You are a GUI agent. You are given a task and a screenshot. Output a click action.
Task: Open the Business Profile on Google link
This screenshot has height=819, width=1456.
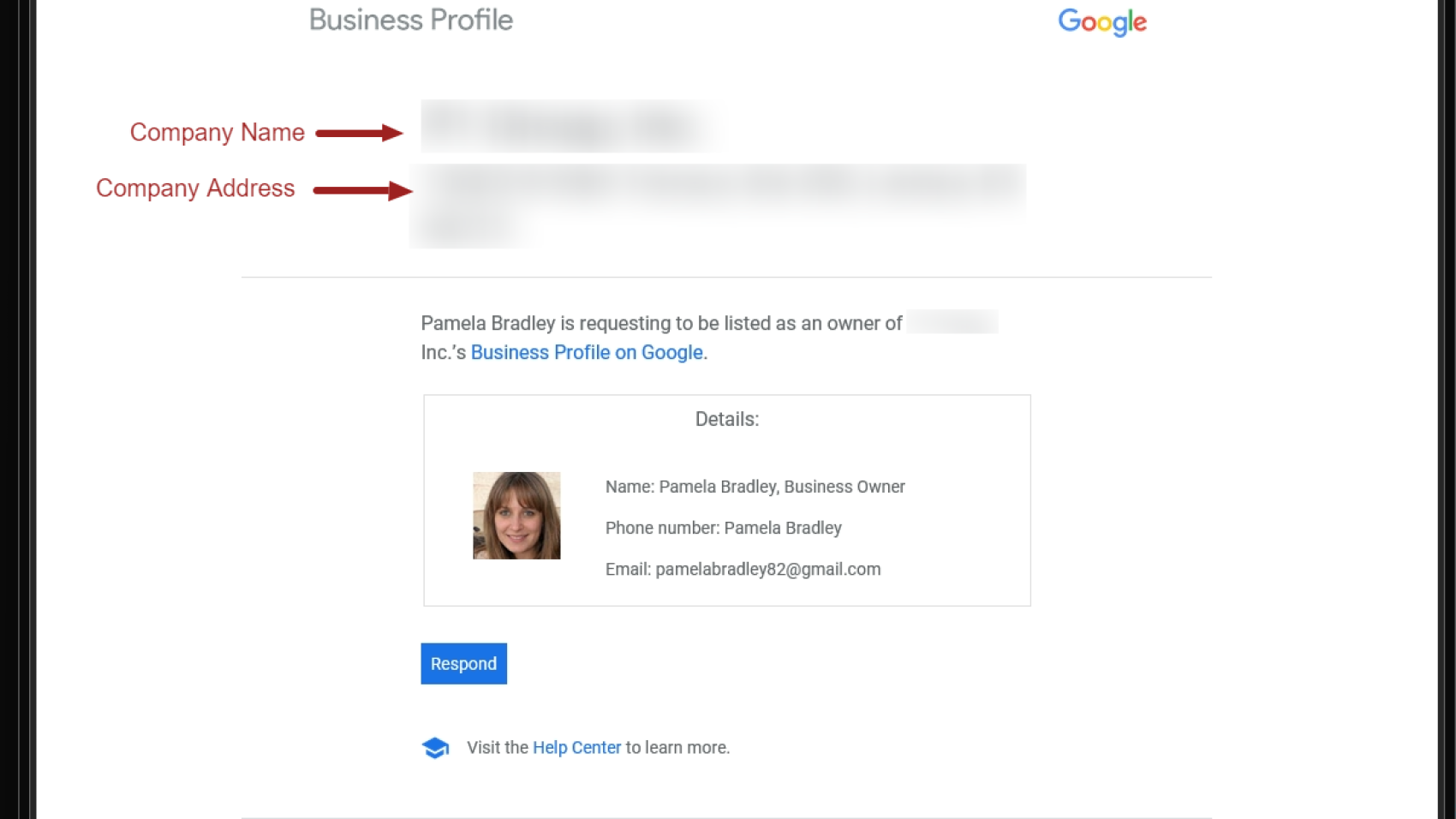coord(586,352)
